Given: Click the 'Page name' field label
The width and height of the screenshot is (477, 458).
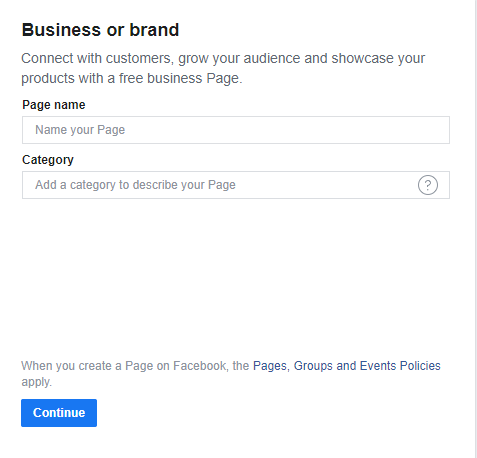Looking at the screenshot, I should 54,105.
